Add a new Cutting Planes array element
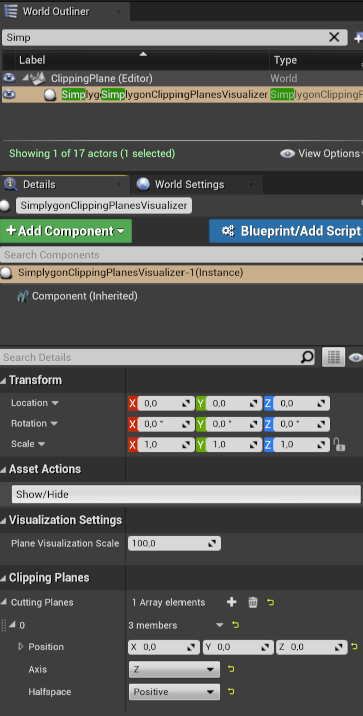The height and width of the screenshot is (716, 363). pos(231,602)
